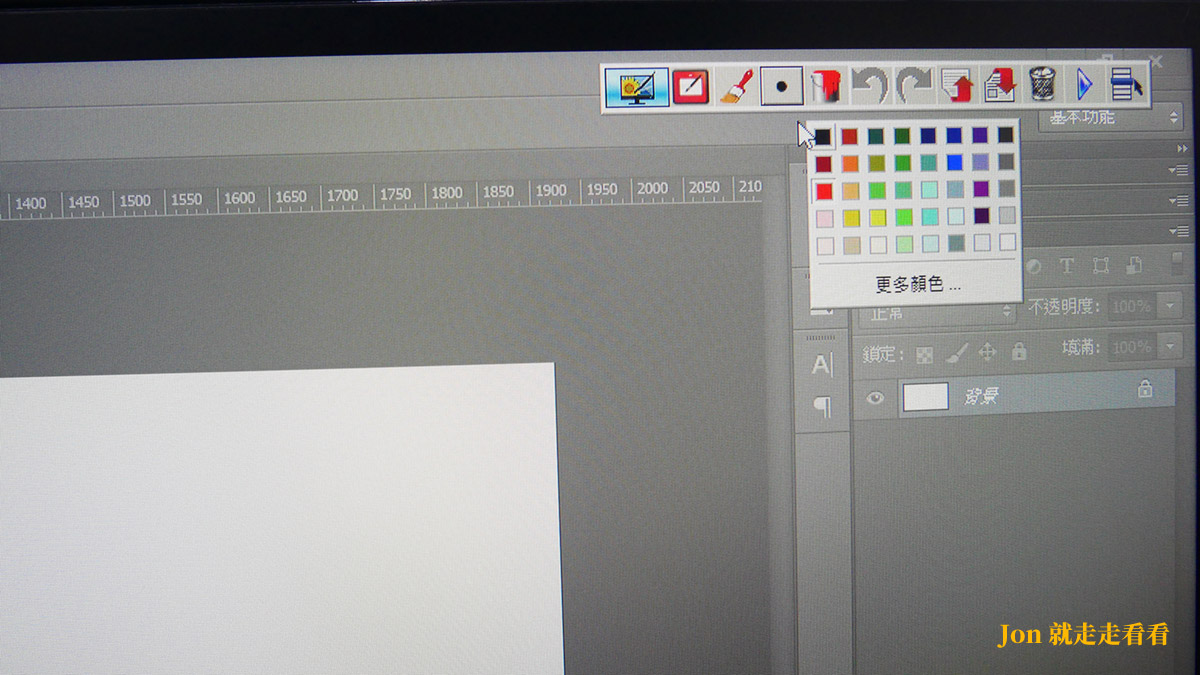Click the lock icon on 背景 layer
The image size is (1200, 675).
[1145, 390]
